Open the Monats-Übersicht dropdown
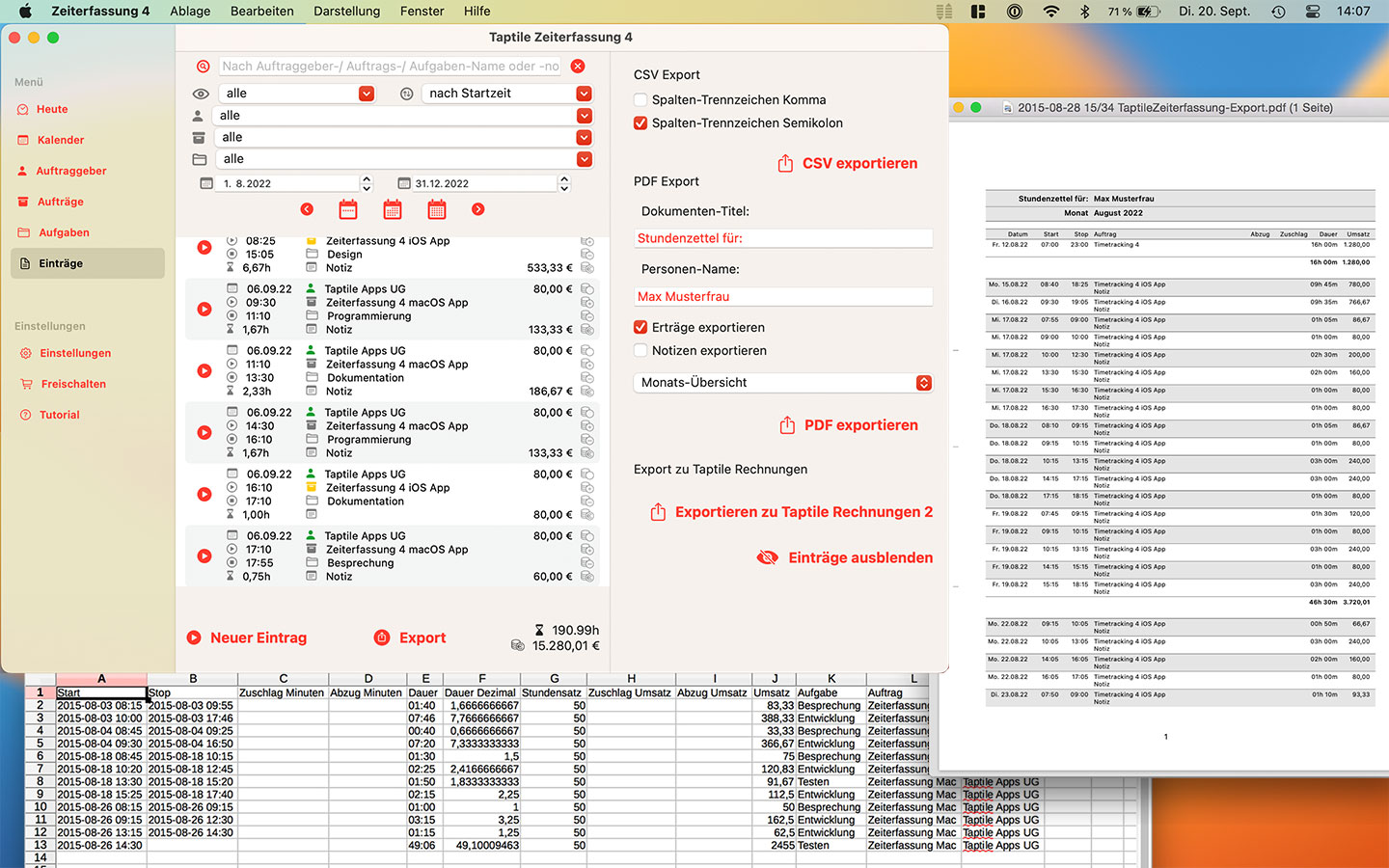The height and width of the screenshot is (868, 1389). [x=783, y=383]
